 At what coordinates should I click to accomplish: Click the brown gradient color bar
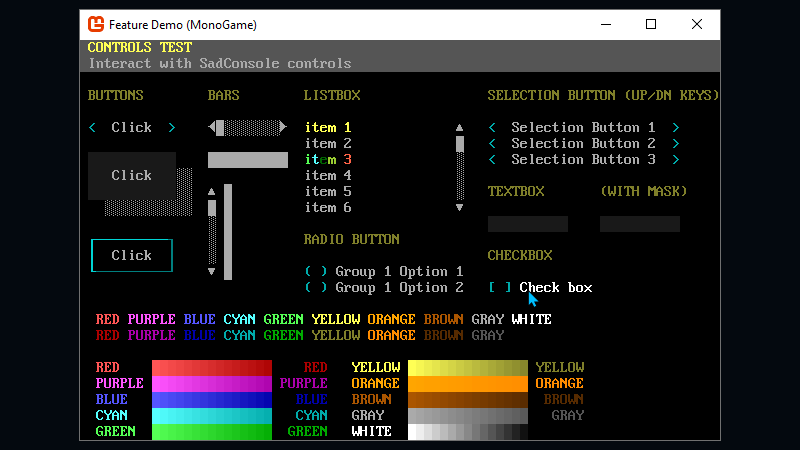click(x=468, y=399)
